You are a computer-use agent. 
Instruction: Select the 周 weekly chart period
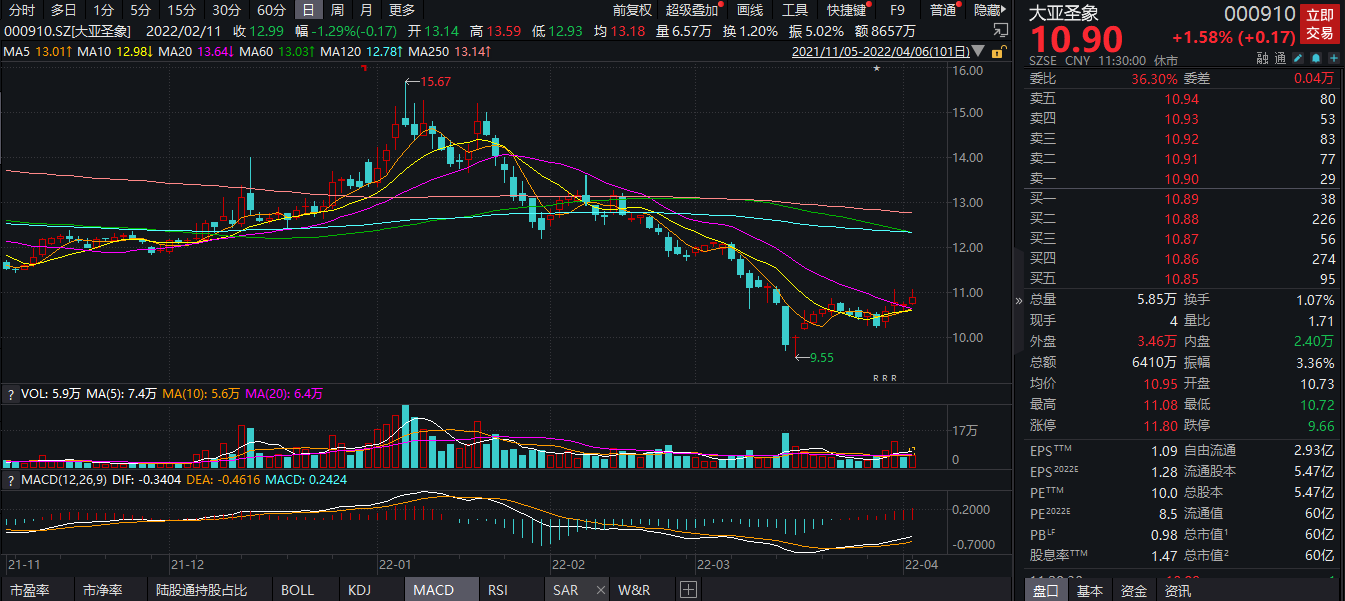point(337,10)
